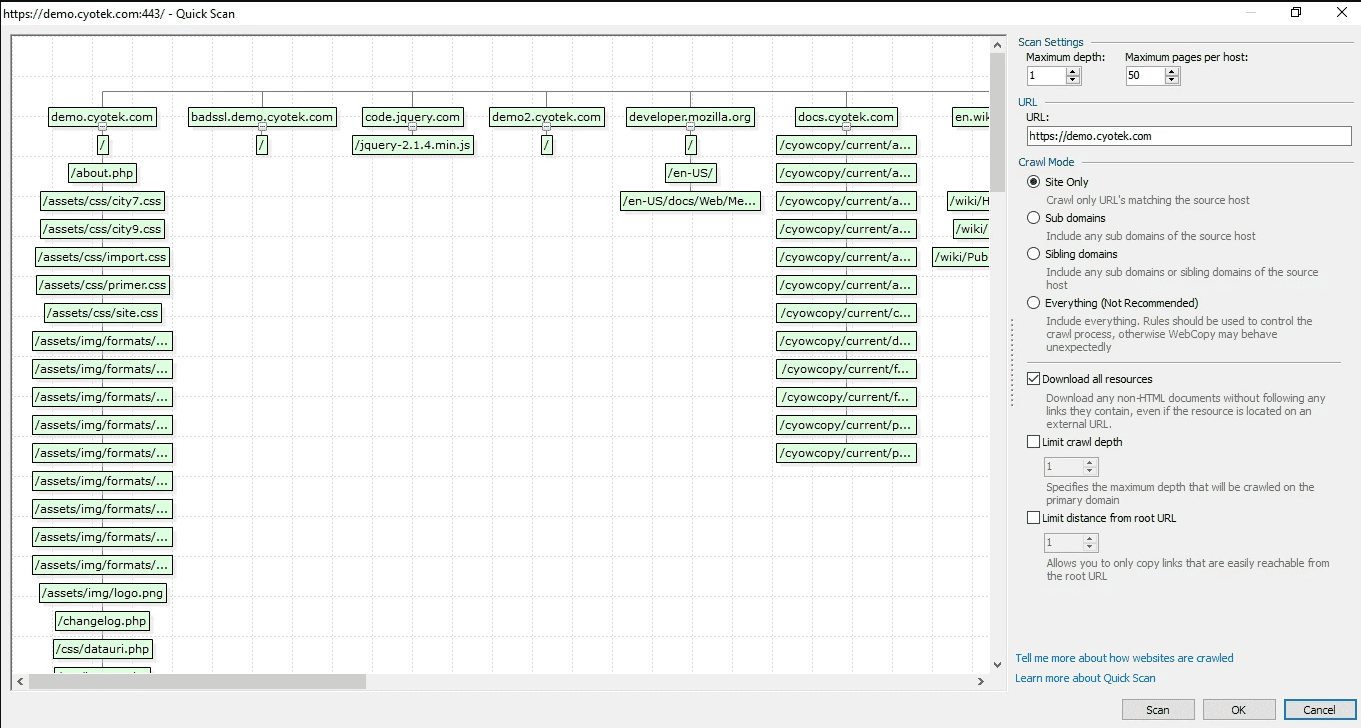The width and height of the screenshot is (1361, 728).
Task: Click the vertical scrollbar up arrow
Action: click(997, 45)
